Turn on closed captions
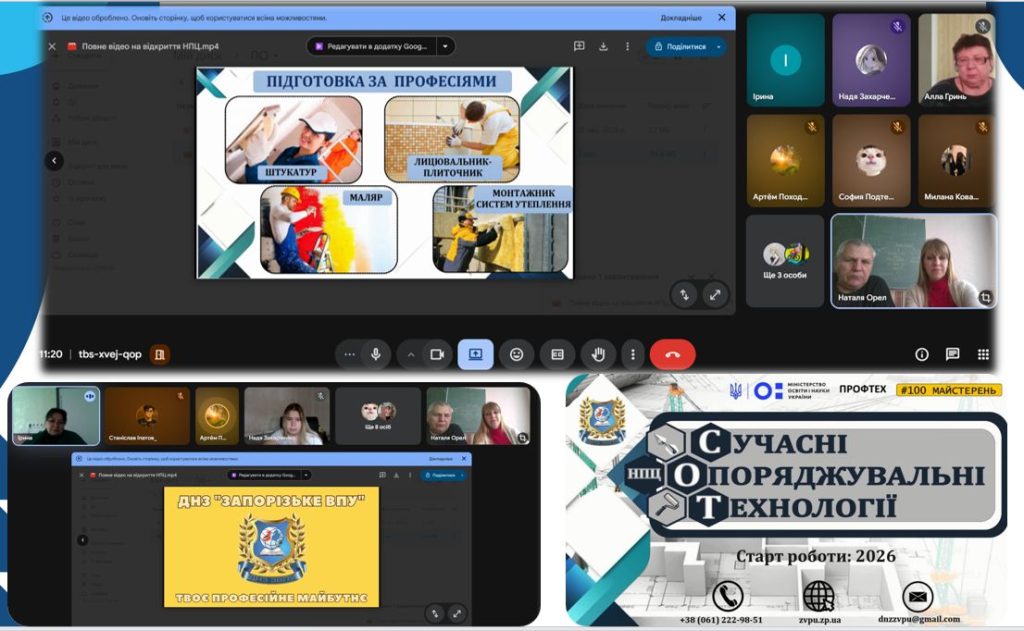The image size is (1024, 631). [557, 354]
